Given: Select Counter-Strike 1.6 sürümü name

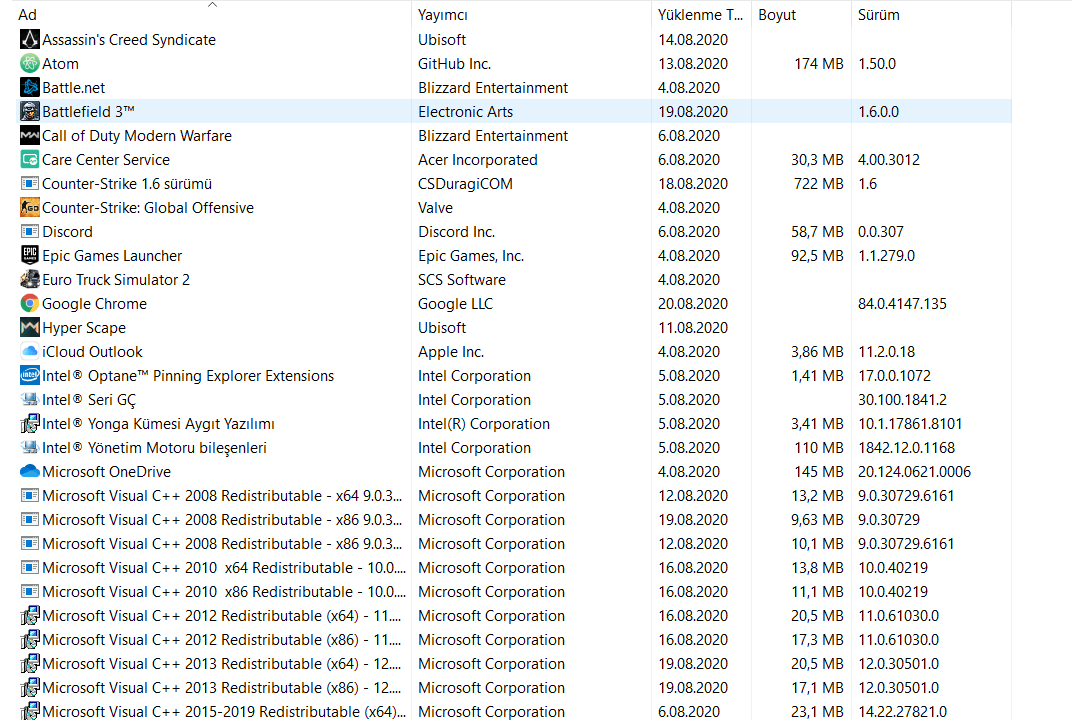Looking at the screenshot, I should coord(127,184).
